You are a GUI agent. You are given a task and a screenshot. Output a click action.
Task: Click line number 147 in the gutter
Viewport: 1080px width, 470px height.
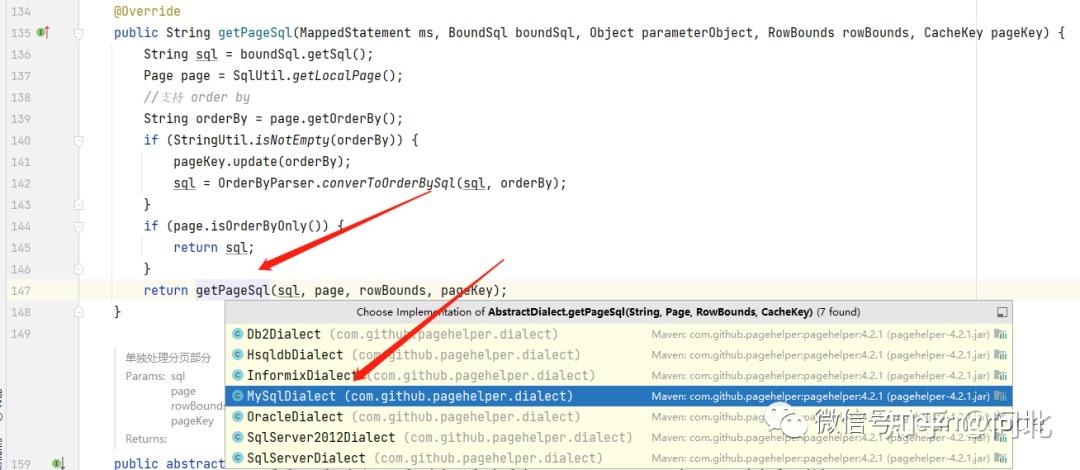(21, 290)
